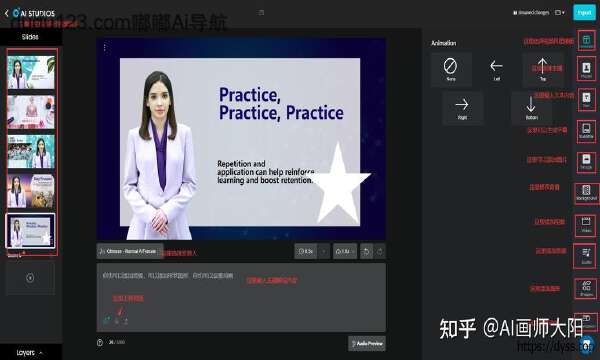This screenshot has height=360, width=600.
Task: Choose the Bottom animation direction
Action: tap(531, 108)
